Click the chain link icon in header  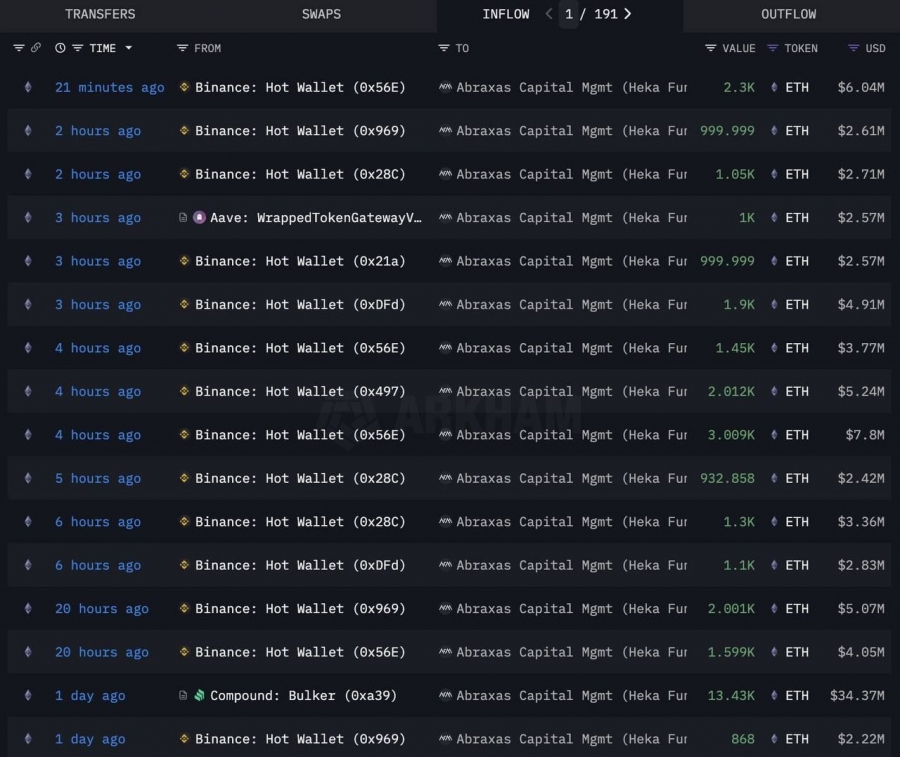[x=36, y=48]
